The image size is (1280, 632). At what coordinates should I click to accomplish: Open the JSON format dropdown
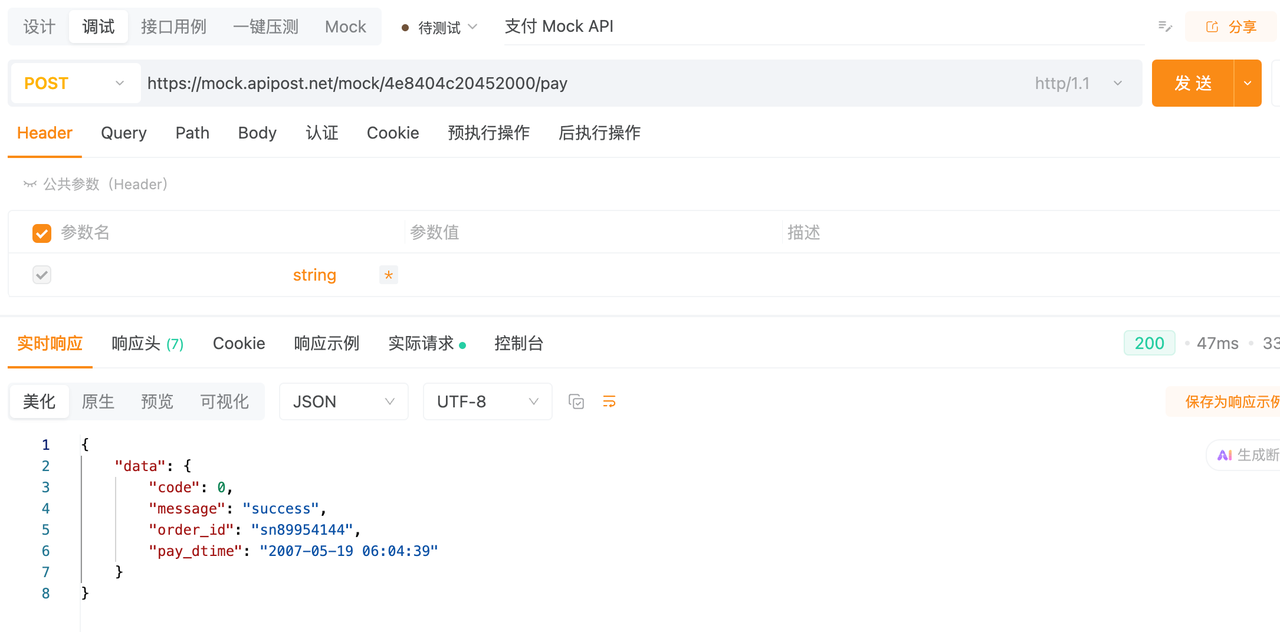pyautogui.click(x=343, y=401)
